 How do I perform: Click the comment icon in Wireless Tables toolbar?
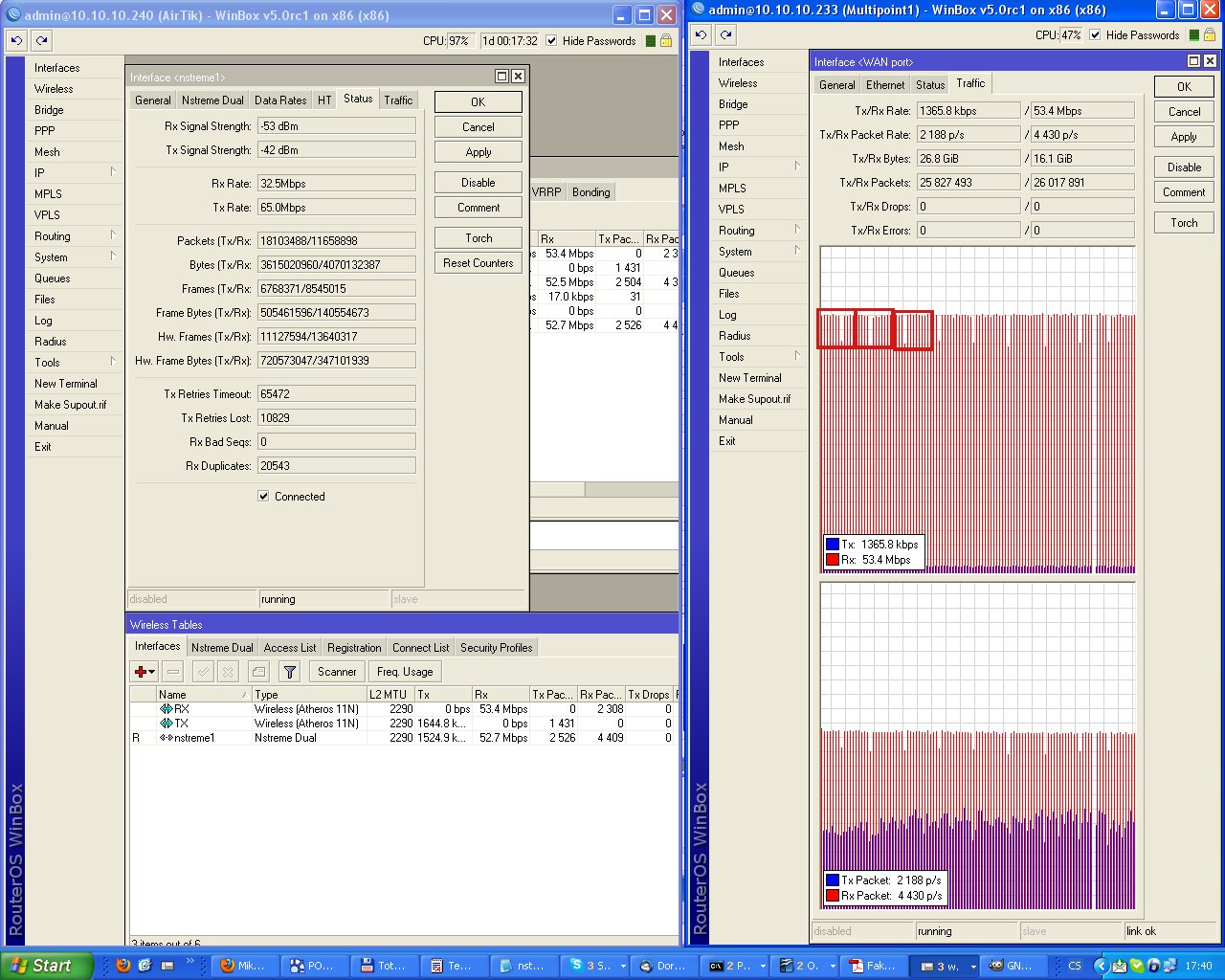click(258, 672)
